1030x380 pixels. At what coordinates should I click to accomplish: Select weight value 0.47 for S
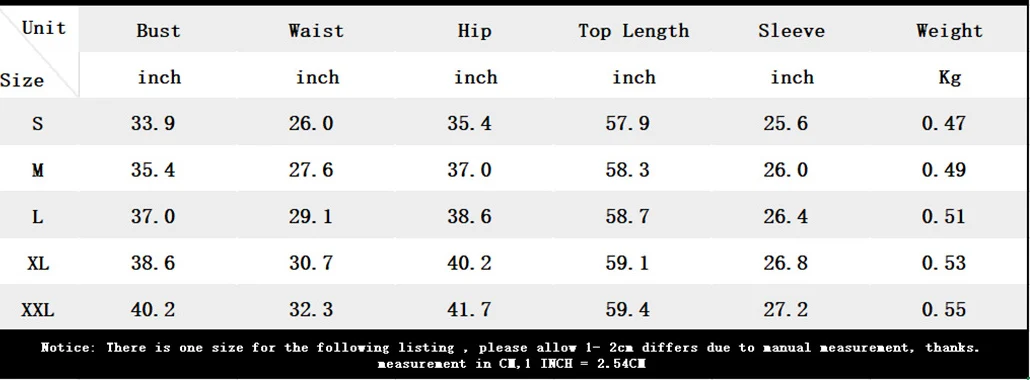(x=944, y=123)
